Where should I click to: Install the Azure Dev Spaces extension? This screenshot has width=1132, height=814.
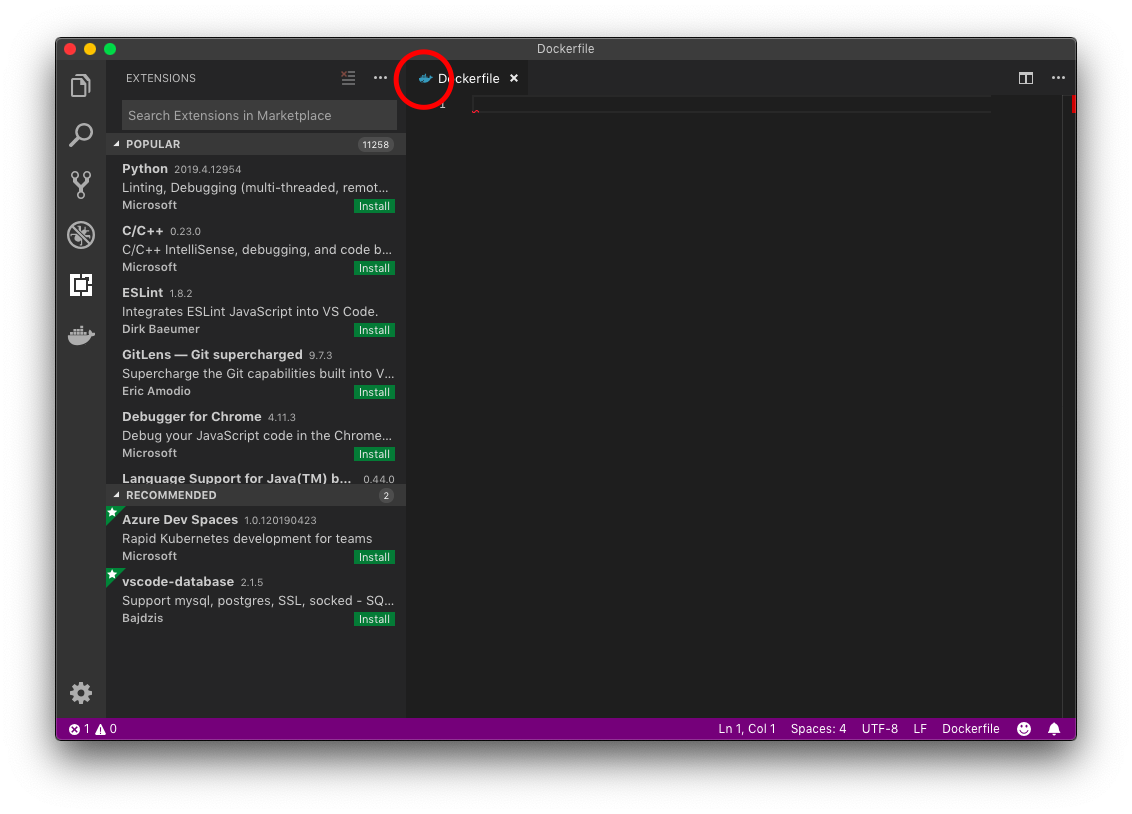tap(374, 557)
